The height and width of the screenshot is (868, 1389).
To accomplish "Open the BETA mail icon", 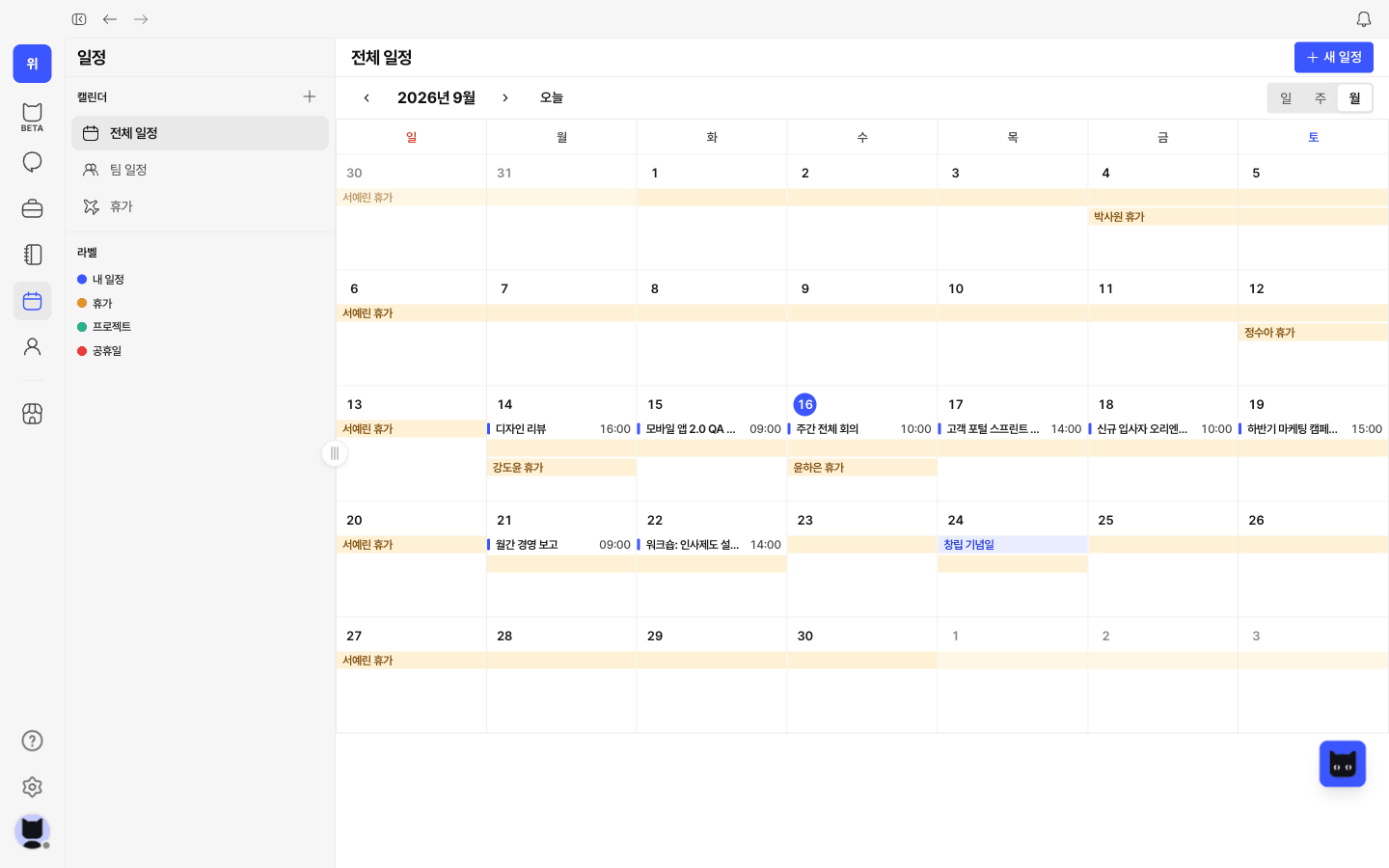I will [32, 117].
